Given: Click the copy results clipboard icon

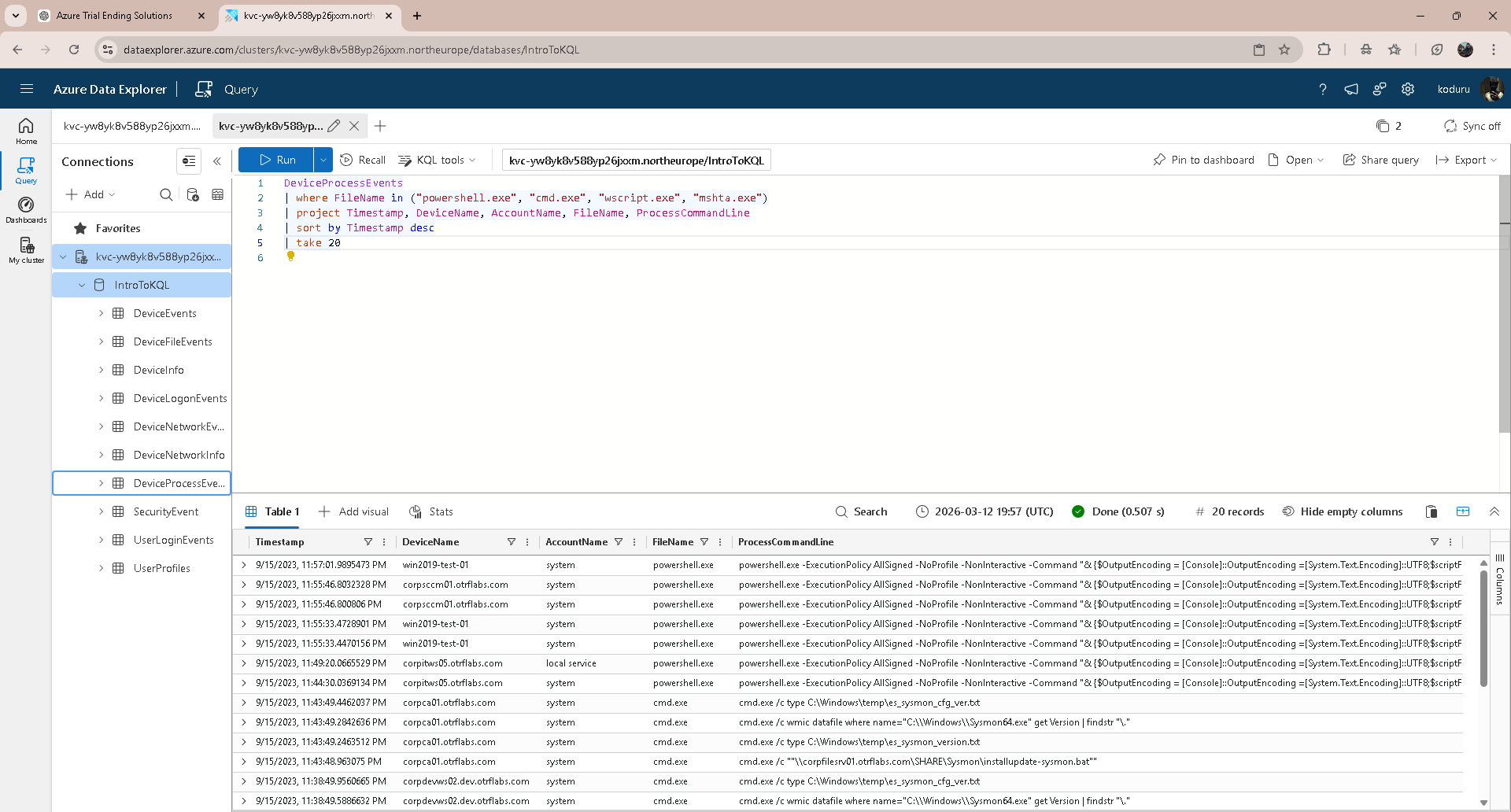Looking at the screenshot, I should pyautogui.click(x=1432, y=511).
